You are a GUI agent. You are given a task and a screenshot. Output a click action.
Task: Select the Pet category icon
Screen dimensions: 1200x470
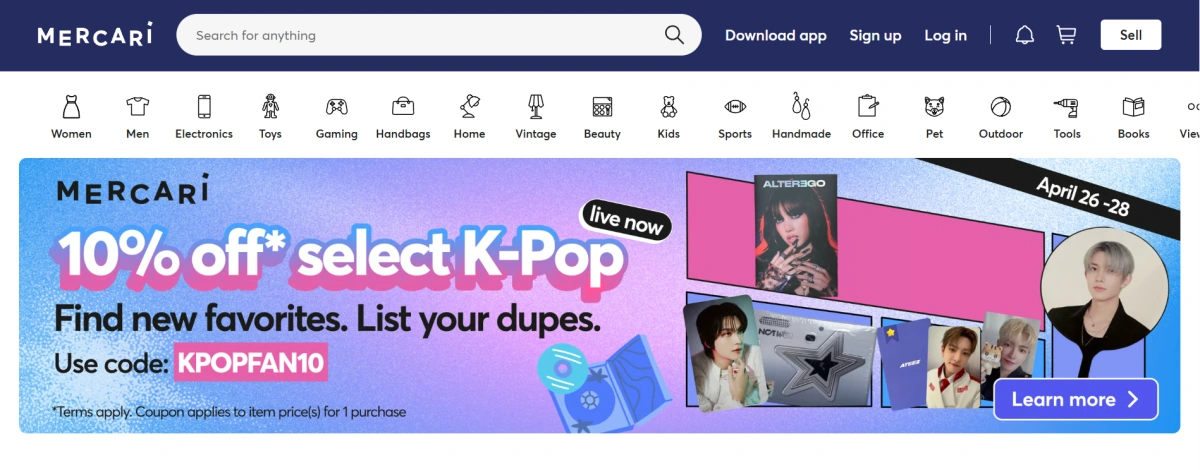pos(934,107)
